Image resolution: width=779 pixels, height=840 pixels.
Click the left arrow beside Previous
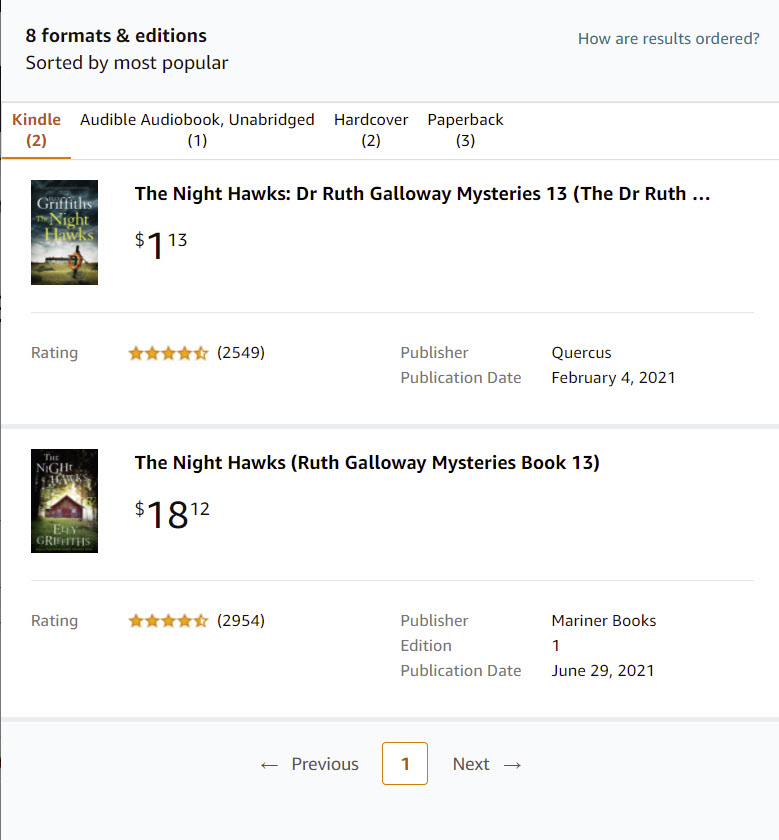coord(268,765)
